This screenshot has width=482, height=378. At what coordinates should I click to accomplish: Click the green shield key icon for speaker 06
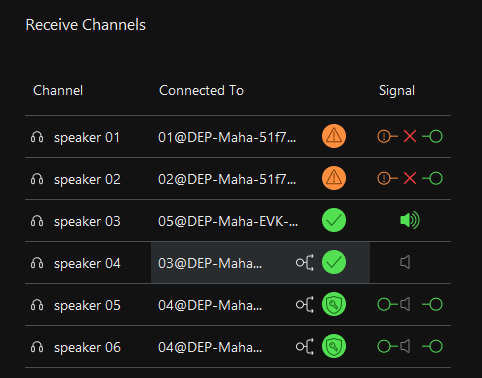(x=334, y=346)
